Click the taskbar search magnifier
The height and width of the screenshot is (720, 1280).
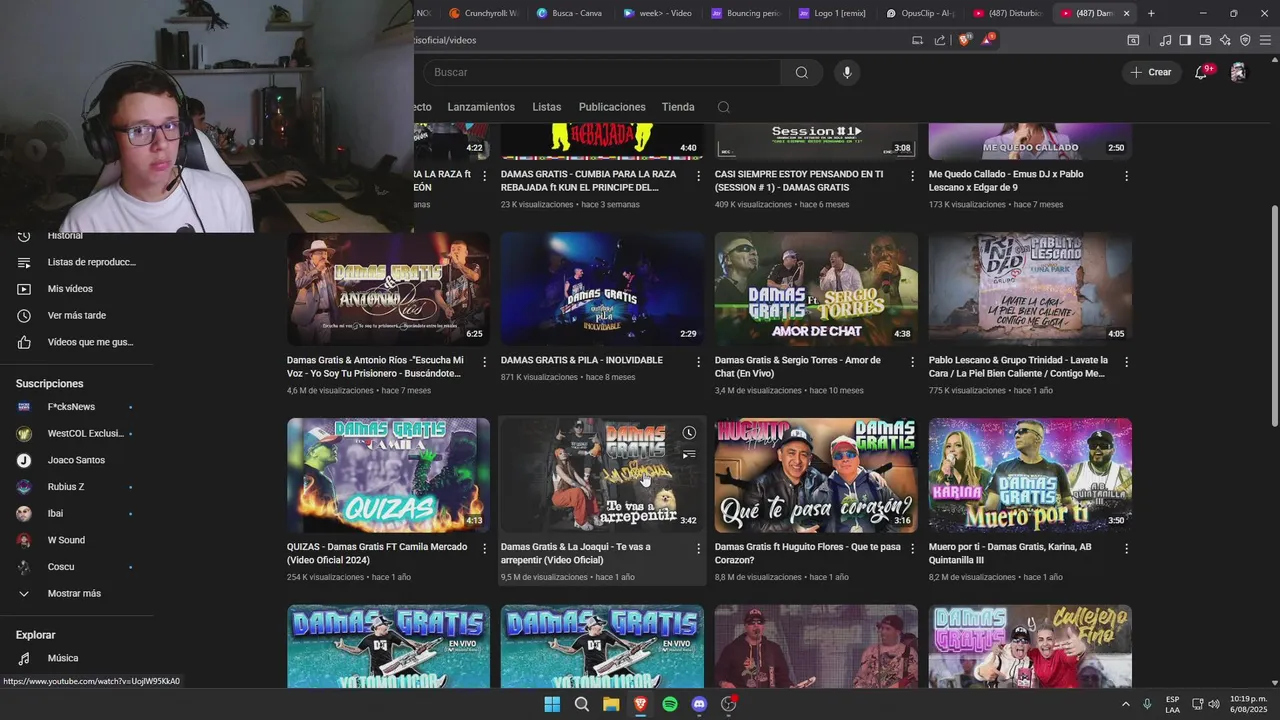(581, 704)
